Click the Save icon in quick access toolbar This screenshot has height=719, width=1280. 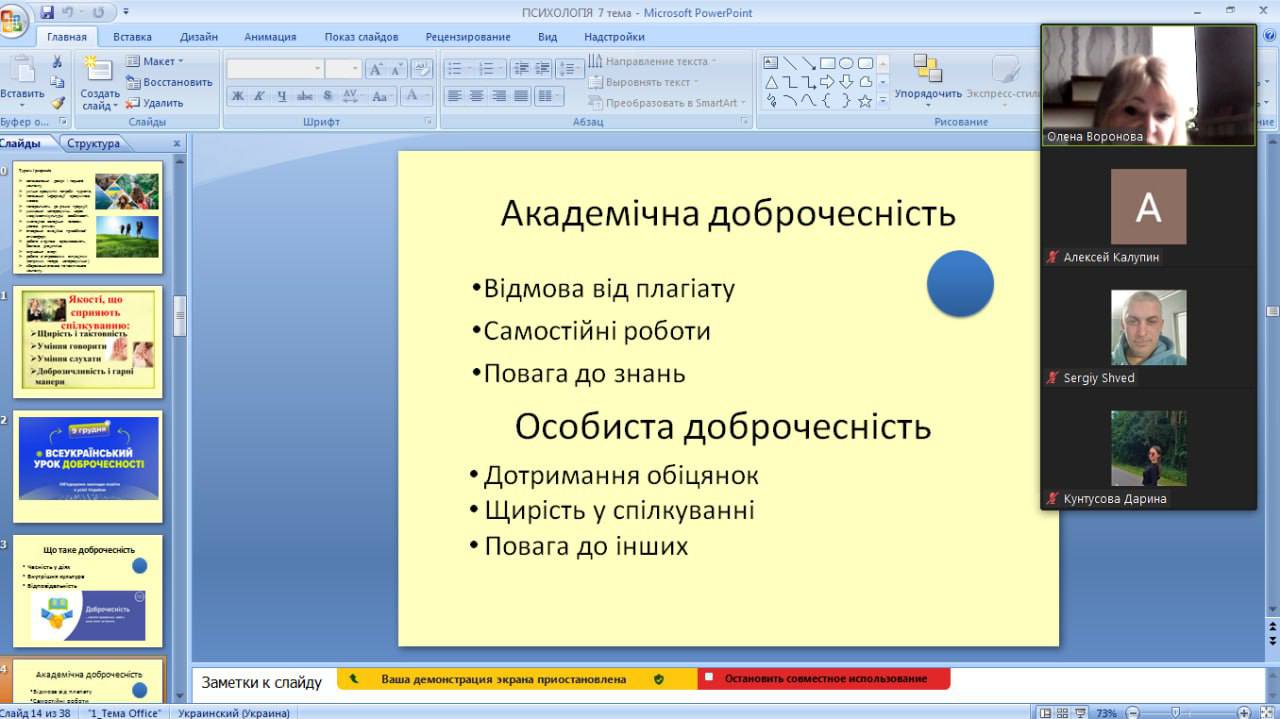click(x=47, y=13)
